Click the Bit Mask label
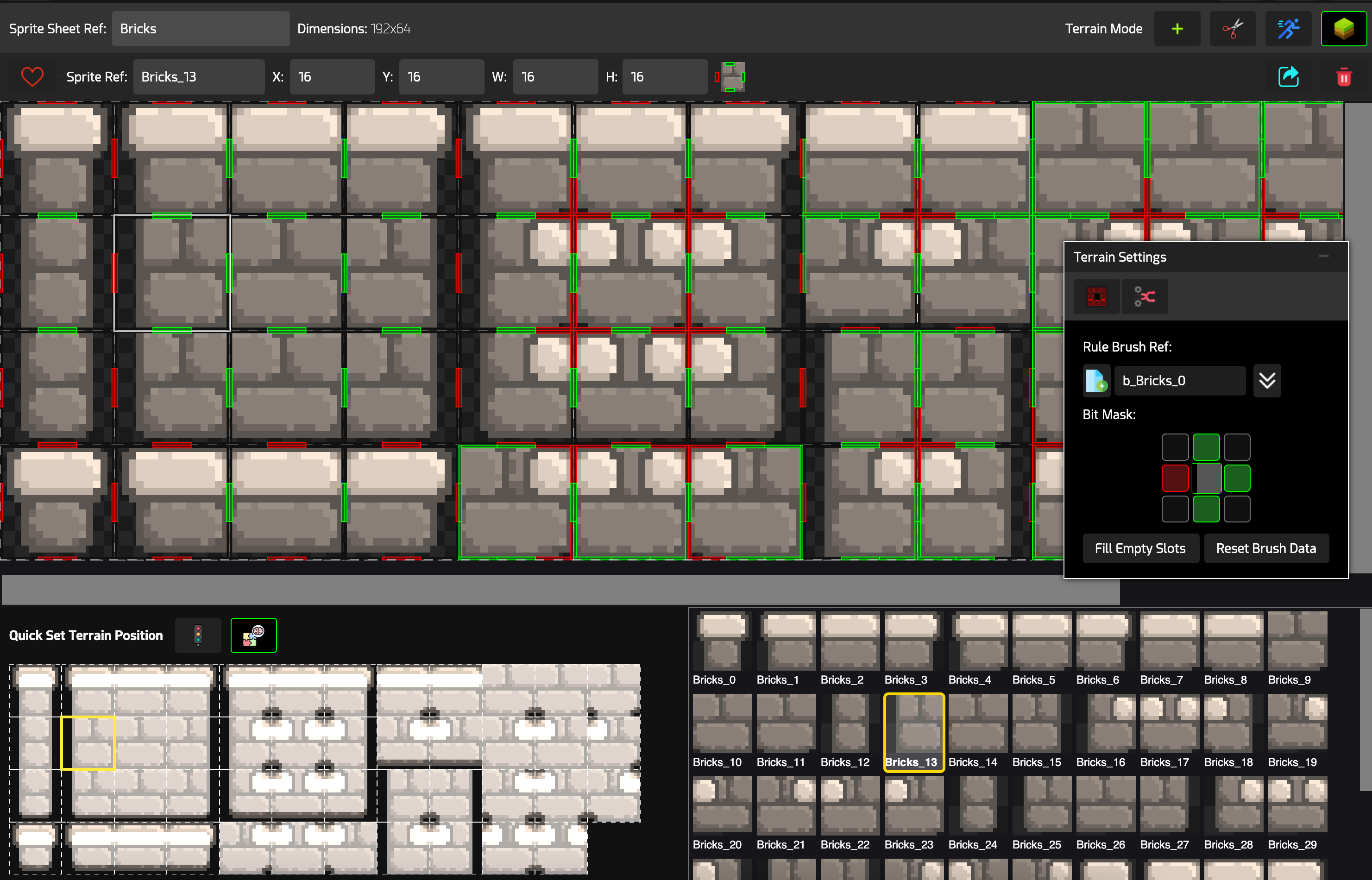The width and height of the screenshot is (1372, 880). click(x=1108, y=414)
